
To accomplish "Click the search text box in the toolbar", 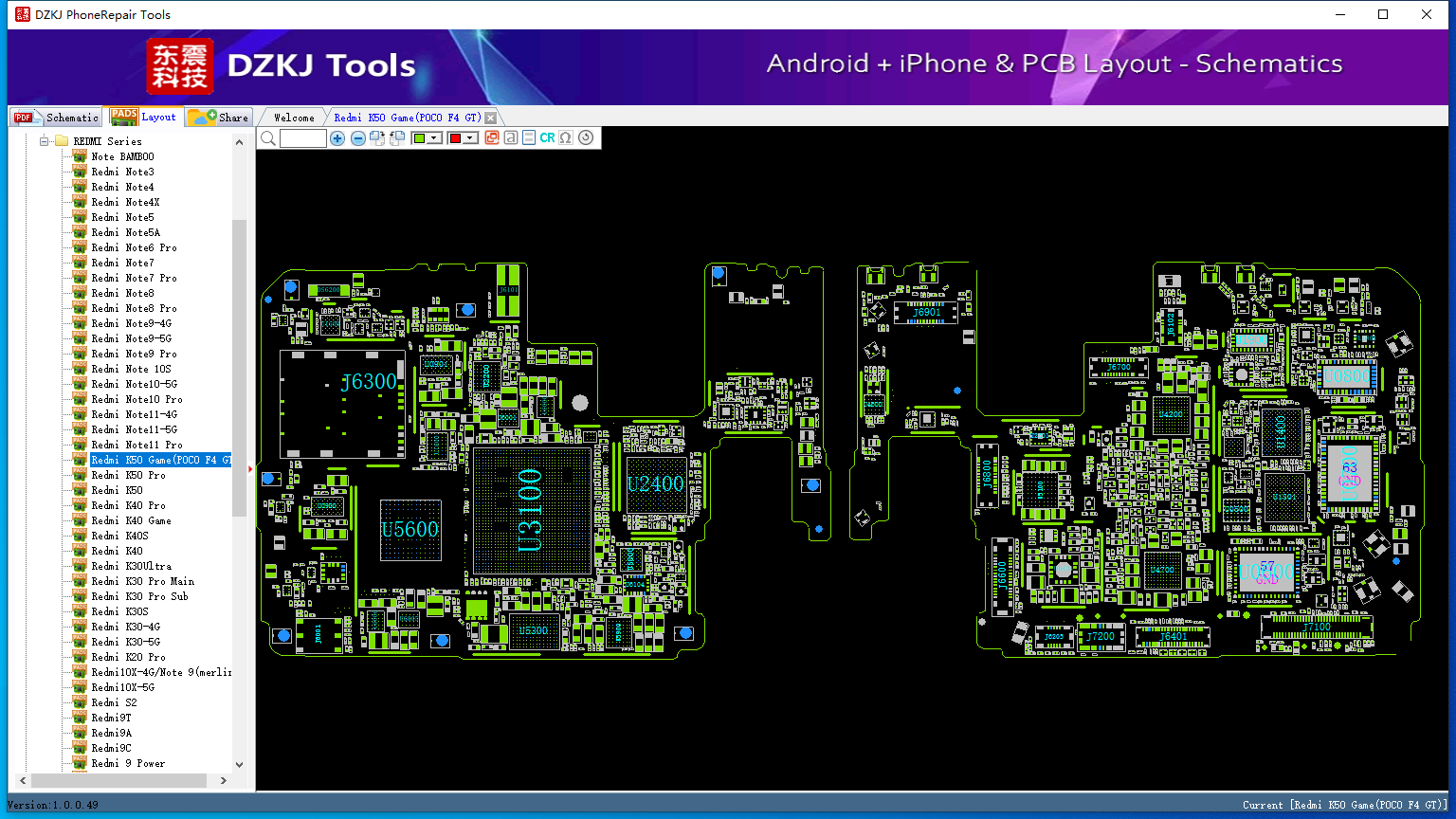I will tap(303, 138).
